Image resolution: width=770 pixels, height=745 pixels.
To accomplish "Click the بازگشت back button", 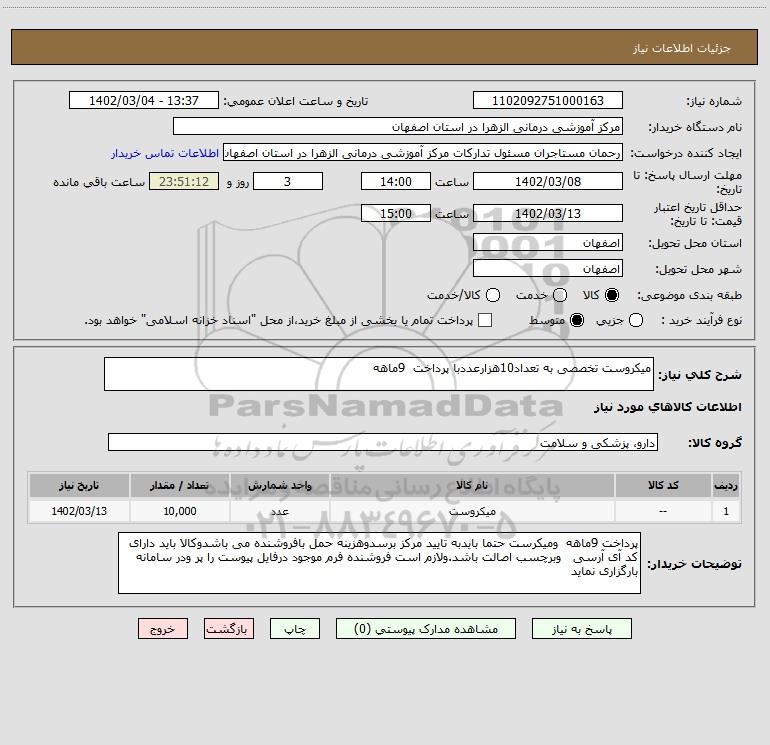I will [x=229, y=629].
